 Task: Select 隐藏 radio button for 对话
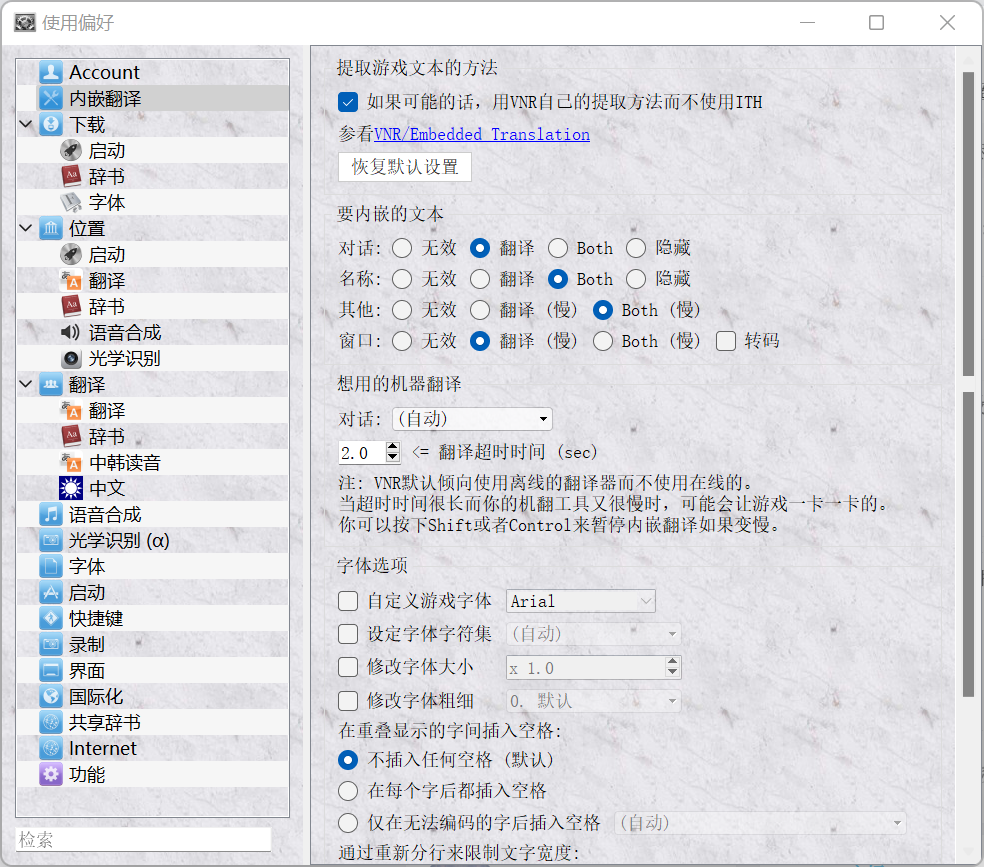point(636,248)
